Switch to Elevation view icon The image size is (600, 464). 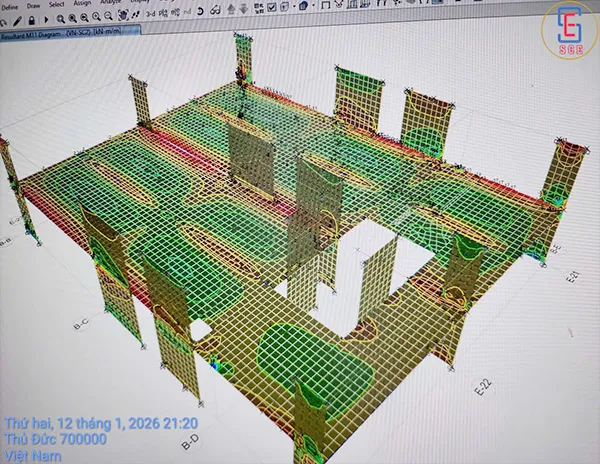(175, 13)
